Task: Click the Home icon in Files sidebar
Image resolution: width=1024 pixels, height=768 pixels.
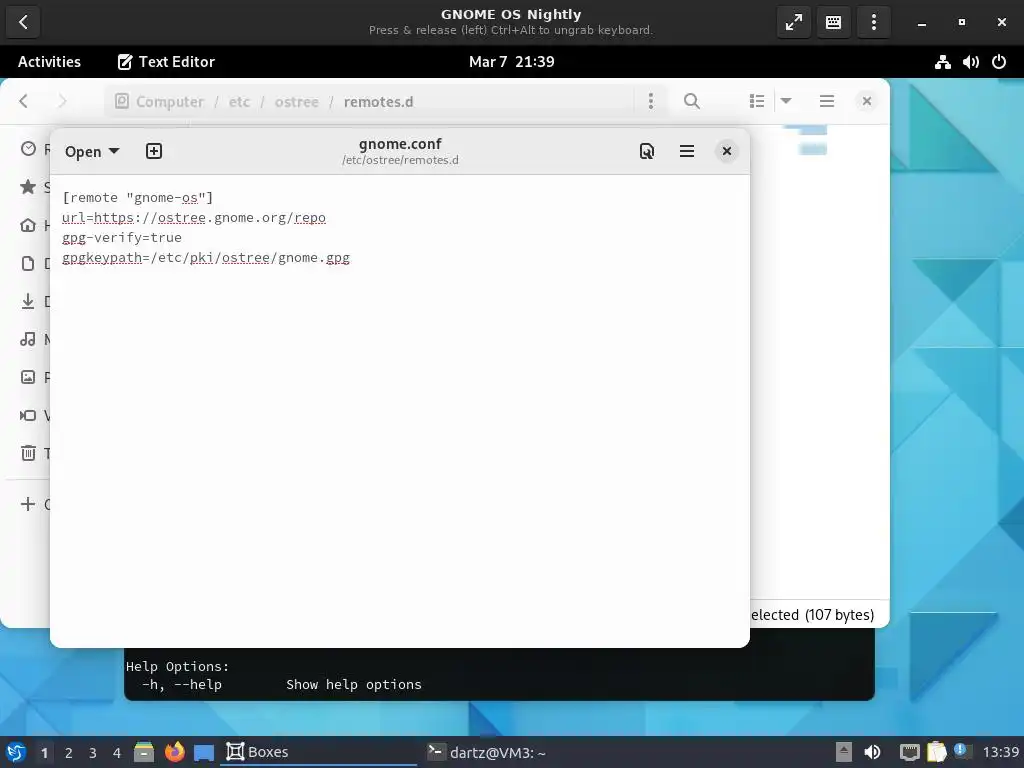Action: pos(28,225)
